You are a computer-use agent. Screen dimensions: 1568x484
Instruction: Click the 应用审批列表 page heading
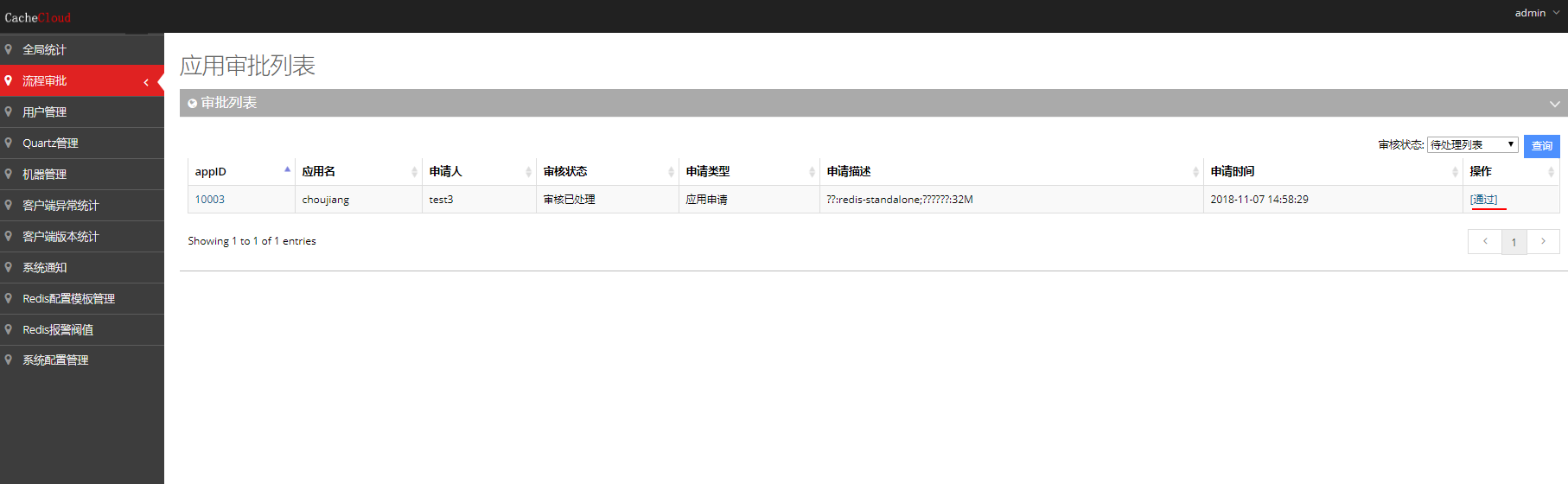tap(247, 66)
